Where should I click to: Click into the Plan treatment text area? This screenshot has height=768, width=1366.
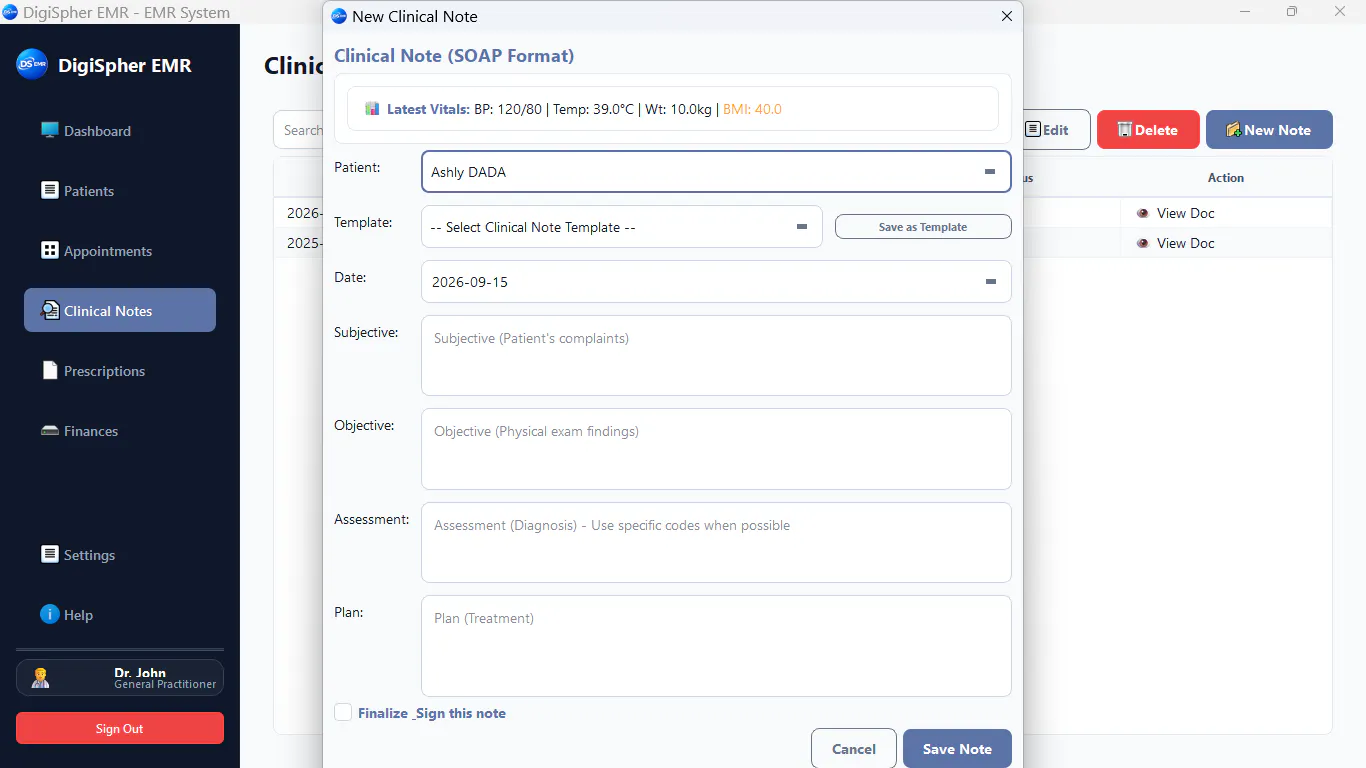pyautogui.click(x=716, y=646)
